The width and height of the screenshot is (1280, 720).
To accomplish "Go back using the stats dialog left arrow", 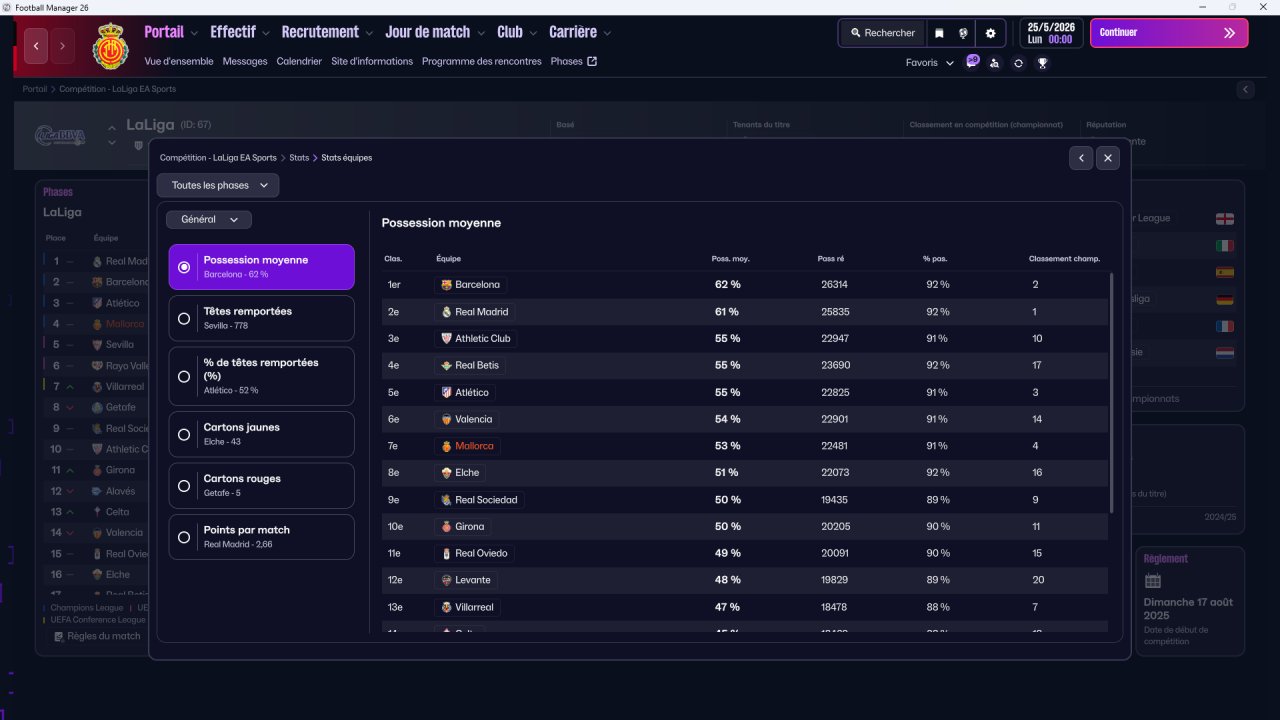I will coord(1080,158).
